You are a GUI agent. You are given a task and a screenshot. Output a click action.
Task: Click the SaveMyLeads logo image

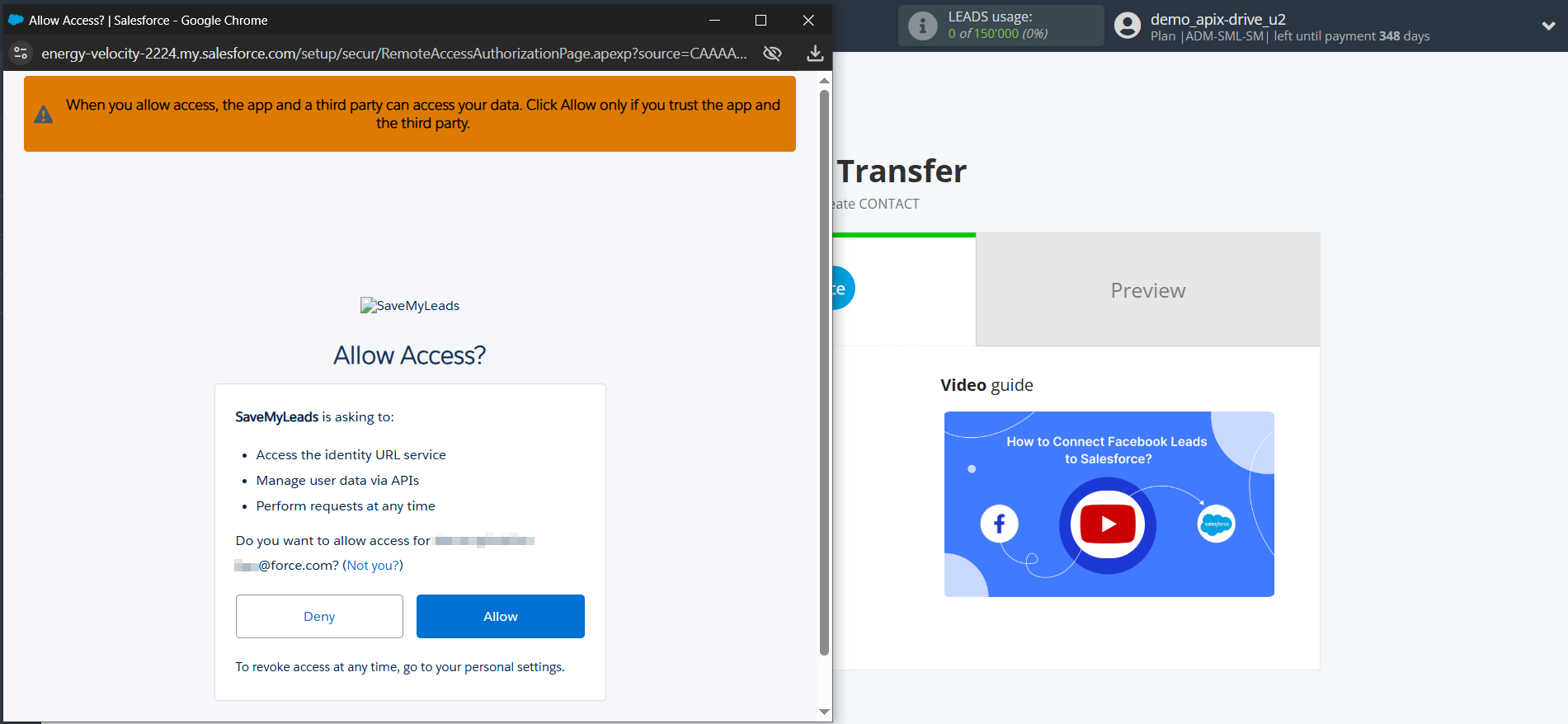pos(409,305)
